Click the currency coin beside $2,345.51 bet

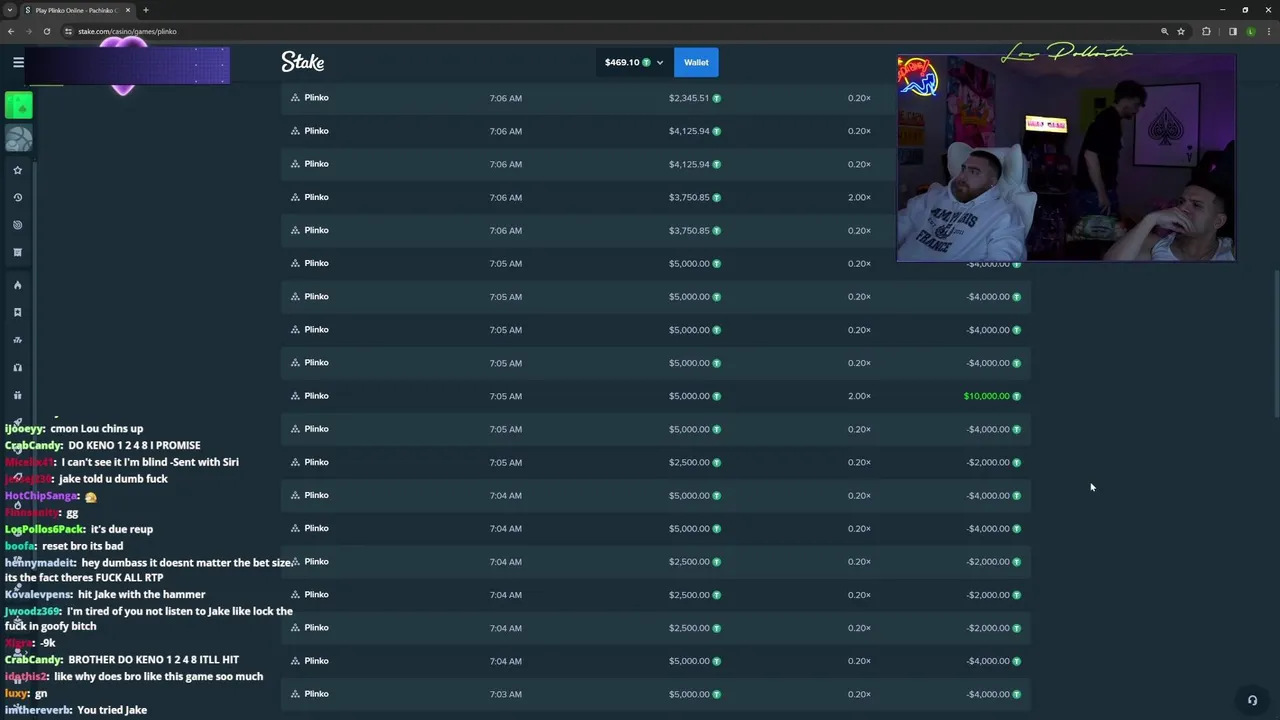click(716, 98)
